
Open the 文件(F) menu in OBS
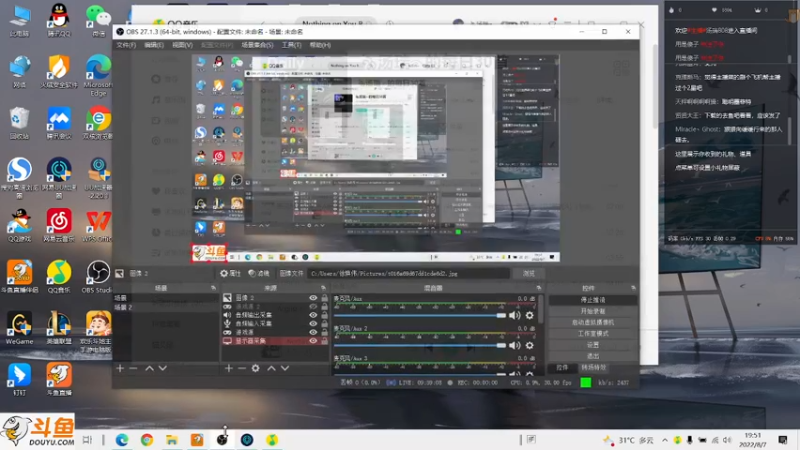pos(126,45)
